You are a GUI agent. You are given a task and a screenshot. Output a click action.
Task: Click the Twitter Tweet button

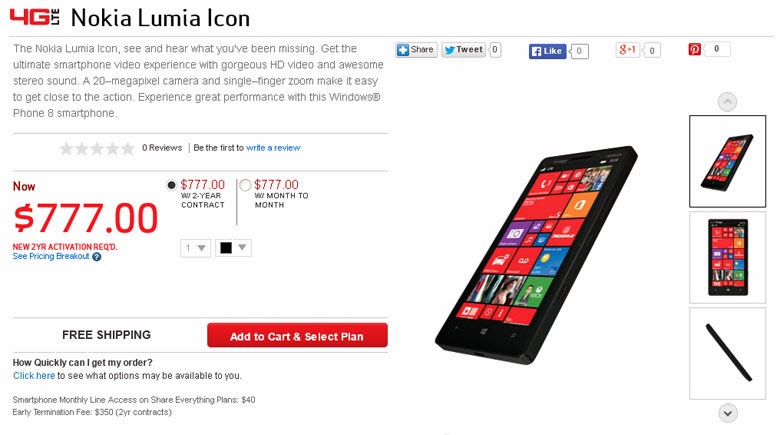(x=464, y=49)
